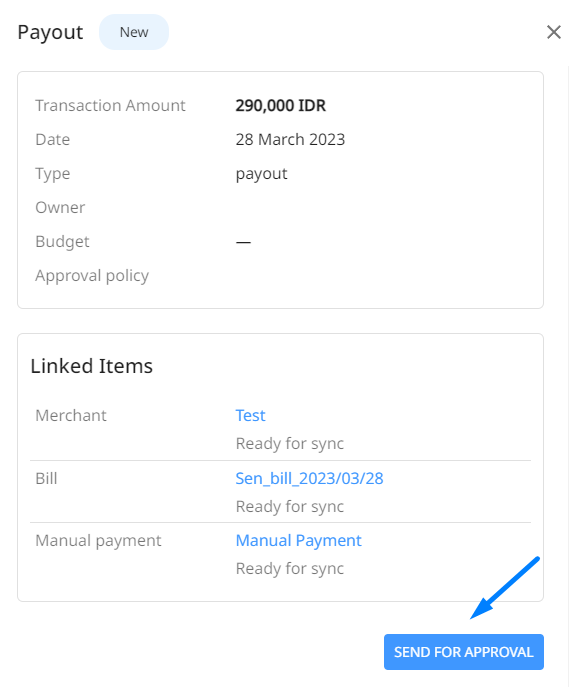Click the payout type value

[x=261, y=174]
